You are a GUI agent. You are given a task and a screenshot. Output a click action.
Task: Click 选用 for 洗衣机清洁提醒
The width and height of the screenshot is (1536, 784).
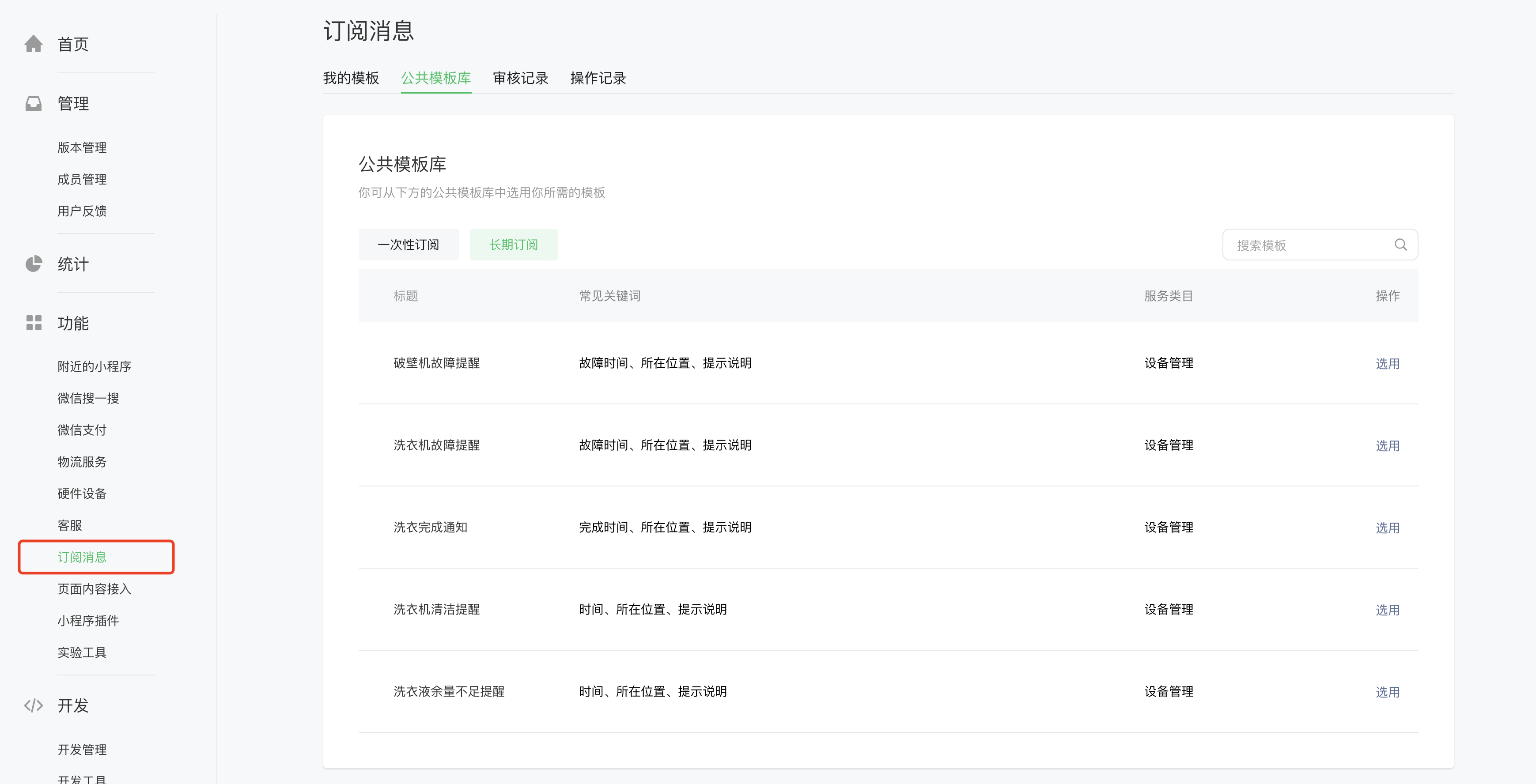(x=1388, y=611)
